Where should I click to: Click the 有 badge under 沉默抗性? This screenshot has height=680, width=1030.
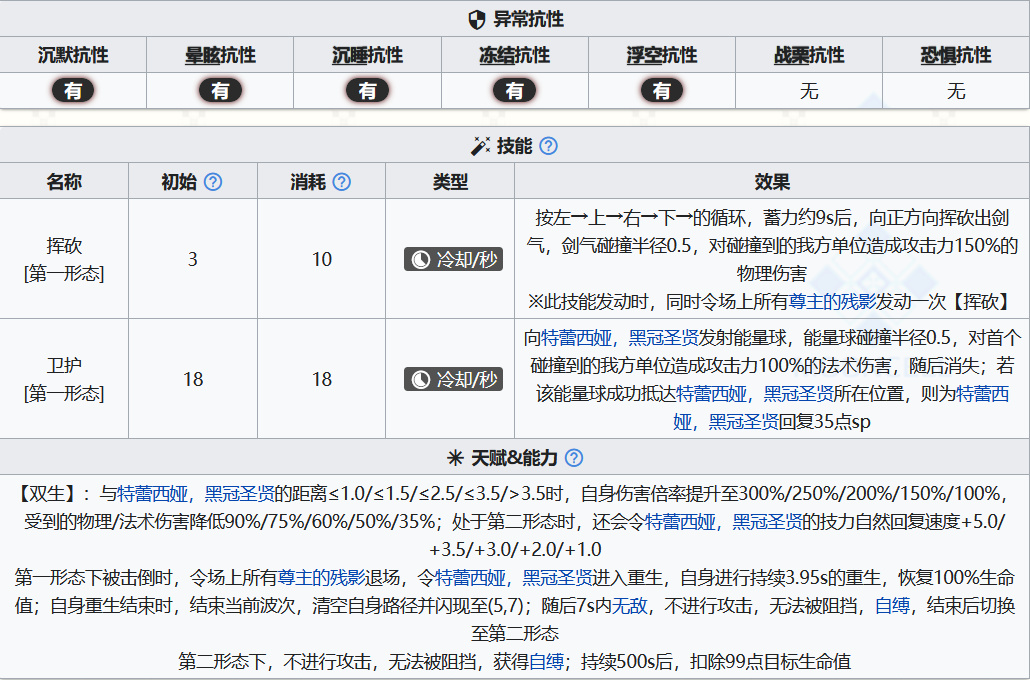coord(73,91)
